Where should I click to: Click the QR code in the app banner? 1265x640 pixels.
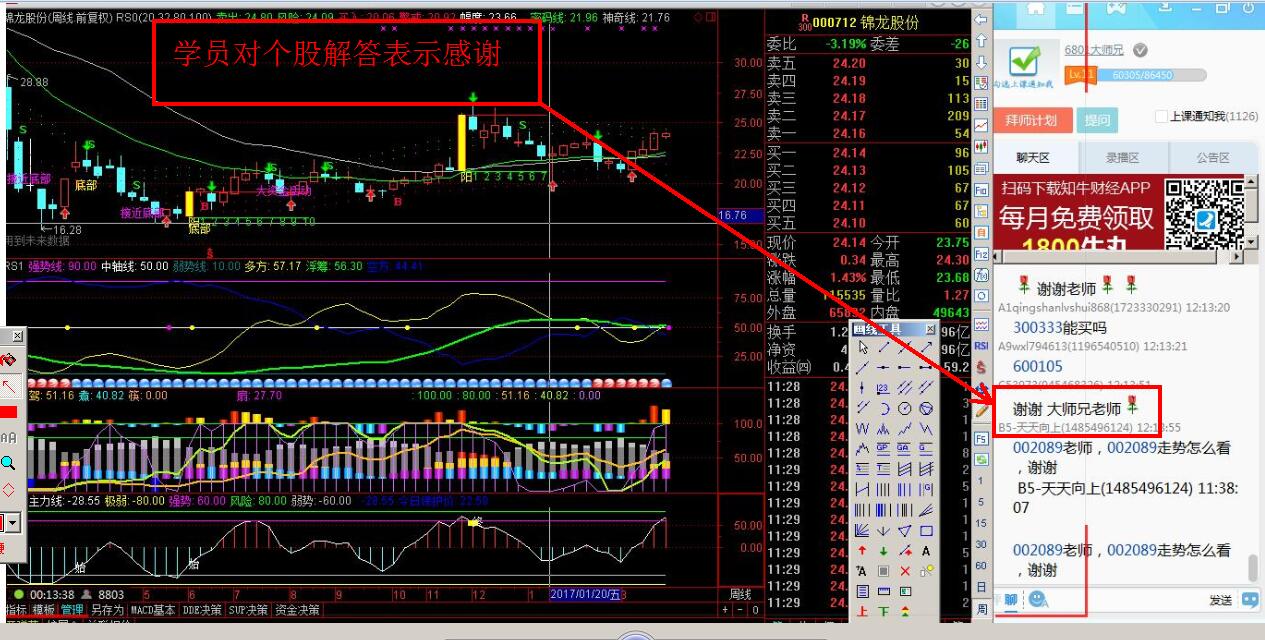point(1203,213)
